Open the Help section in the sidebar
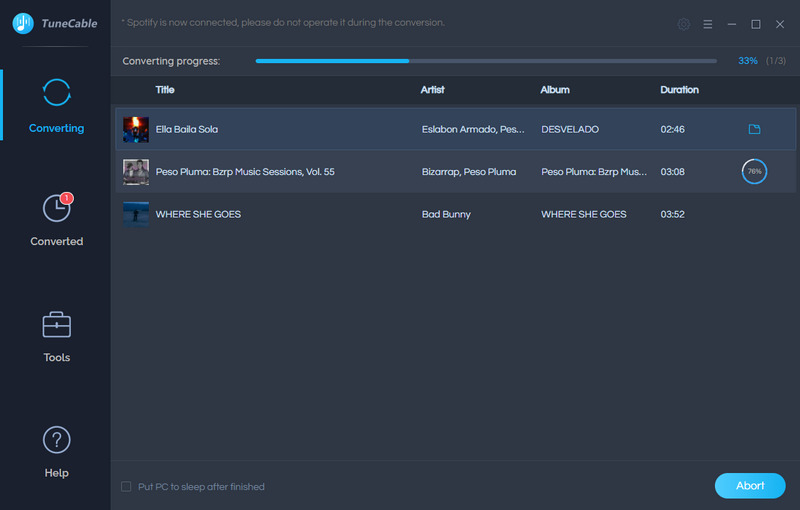 (x=56, y=452)
